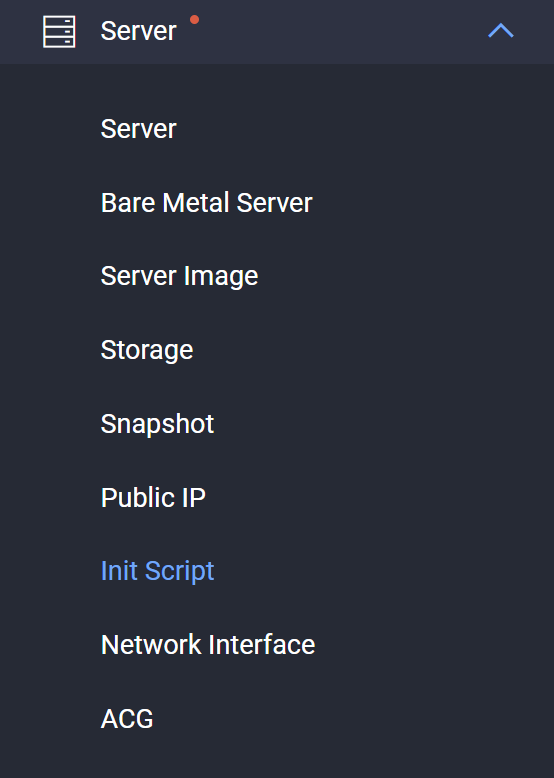This screenshot has width=554, height=778.
Task: Open the Snapshot section
Action: 157,424
